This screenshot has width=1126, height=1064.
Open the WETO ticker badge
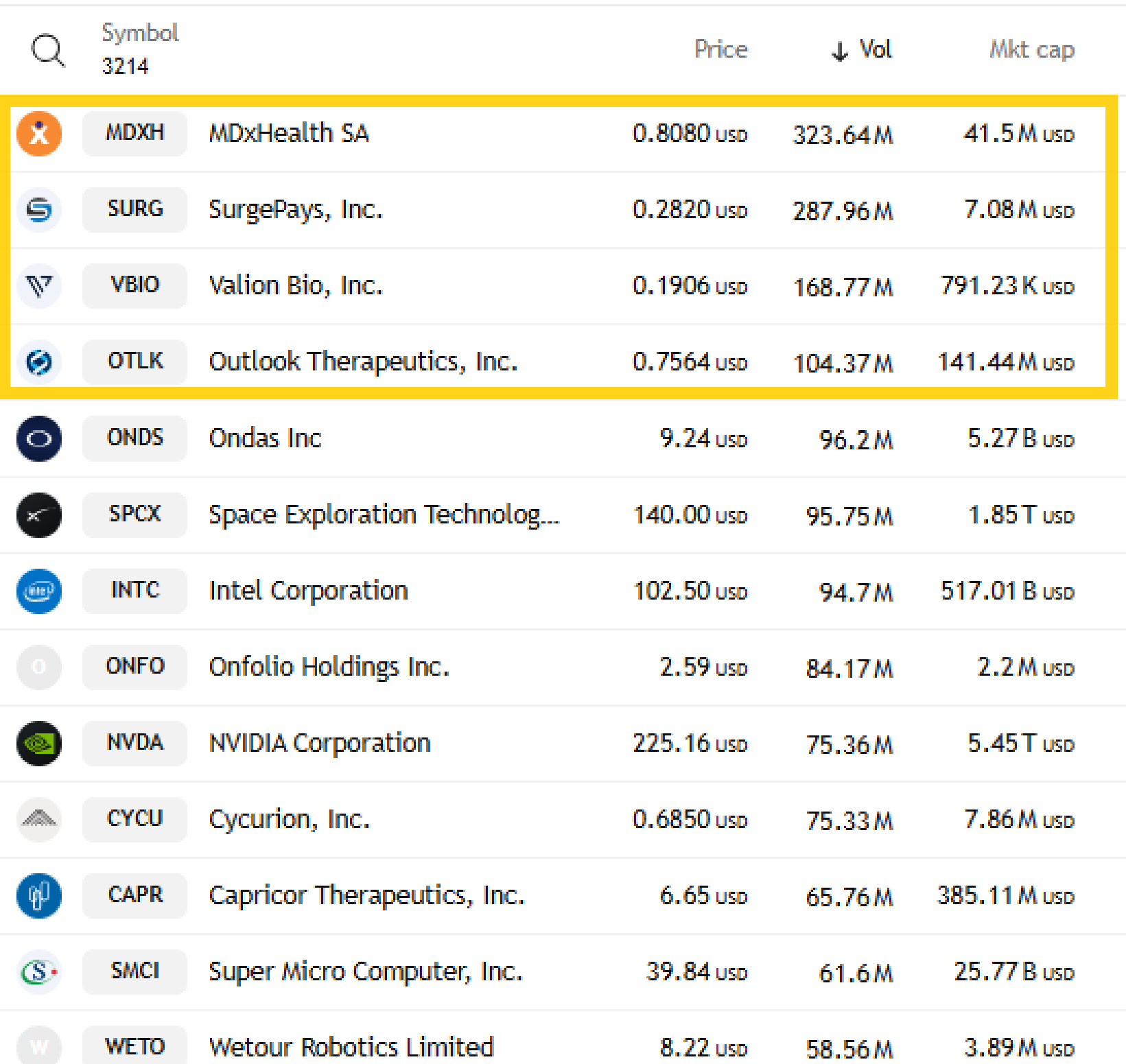tap(134, 1045)
